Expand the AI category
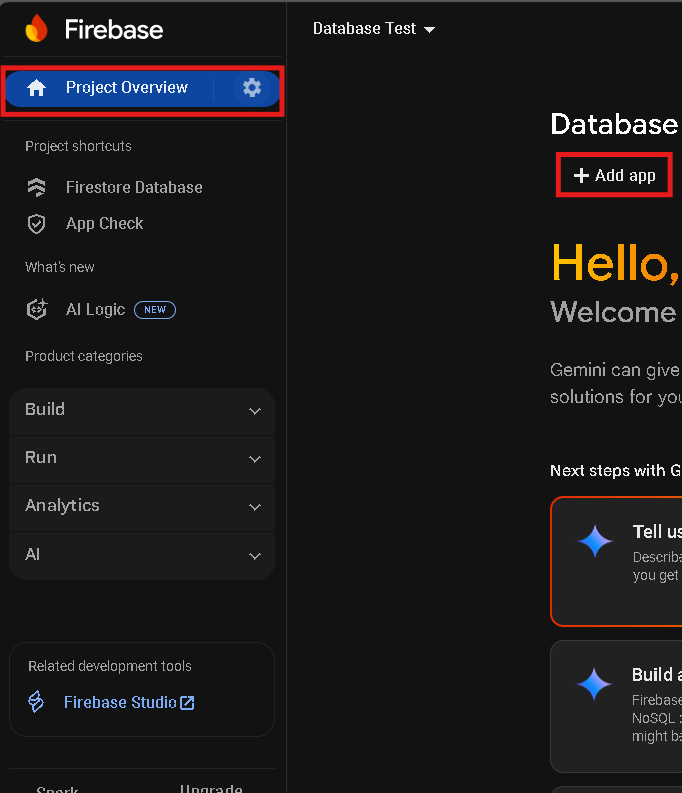 142,555
